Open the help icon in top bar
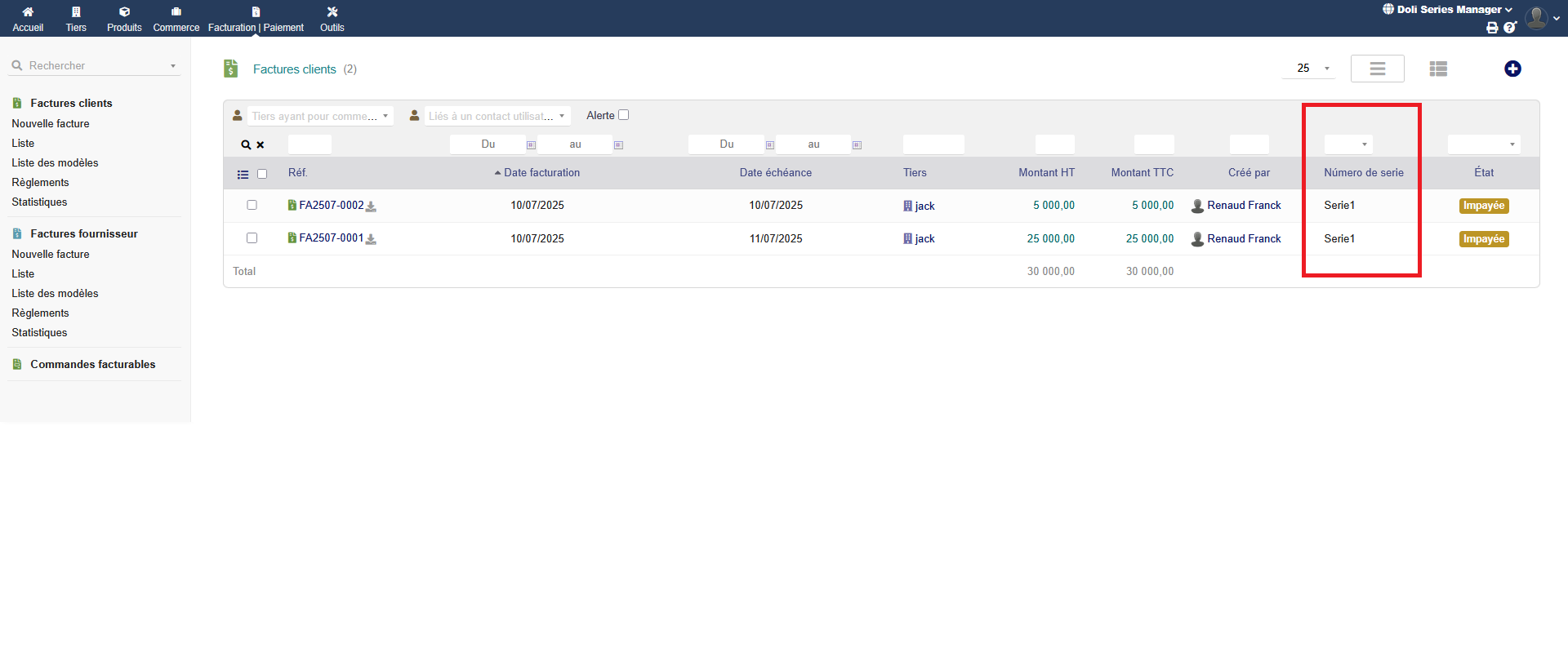This screenshot has height=657, width=1568. click(x=1510, y=28)
